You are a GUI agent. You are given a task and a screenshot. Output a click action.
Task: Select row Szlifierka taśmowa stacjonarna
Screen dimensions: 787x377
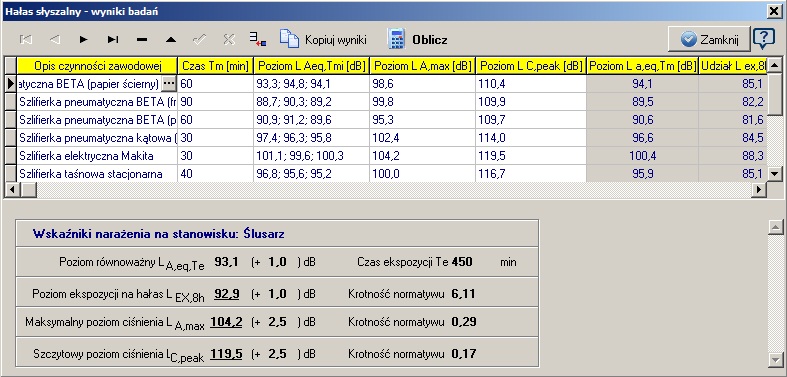pyautogui.click(x=97, y=174)
